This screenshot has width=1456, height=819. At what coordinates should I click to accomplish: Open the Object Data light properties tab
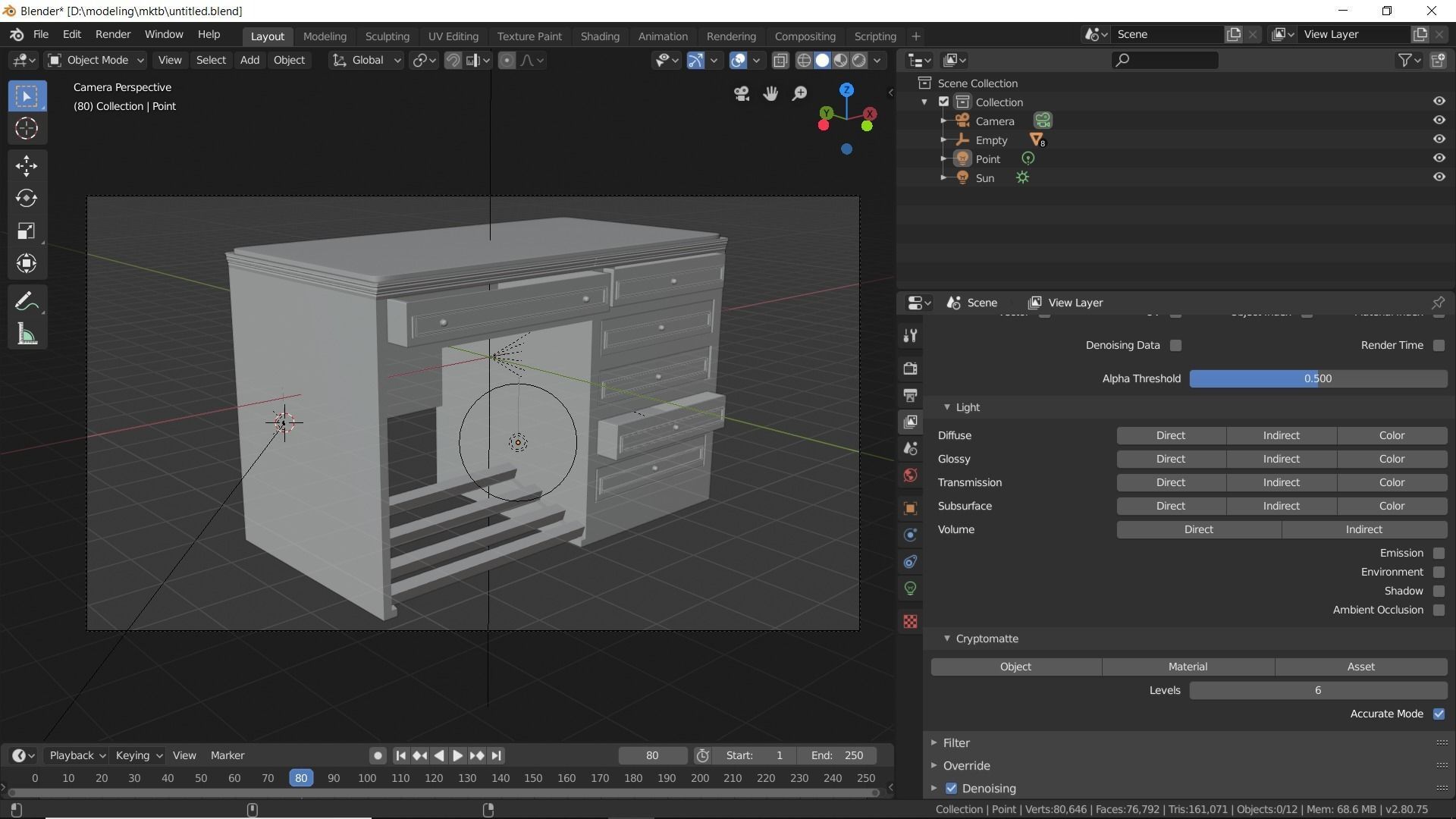911,588
